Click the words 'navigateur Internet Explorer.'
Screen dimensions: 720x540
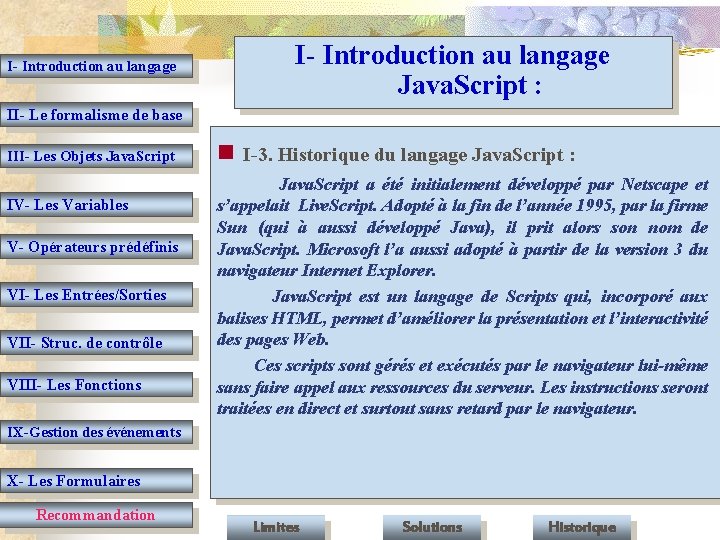[x=326, y=270]
